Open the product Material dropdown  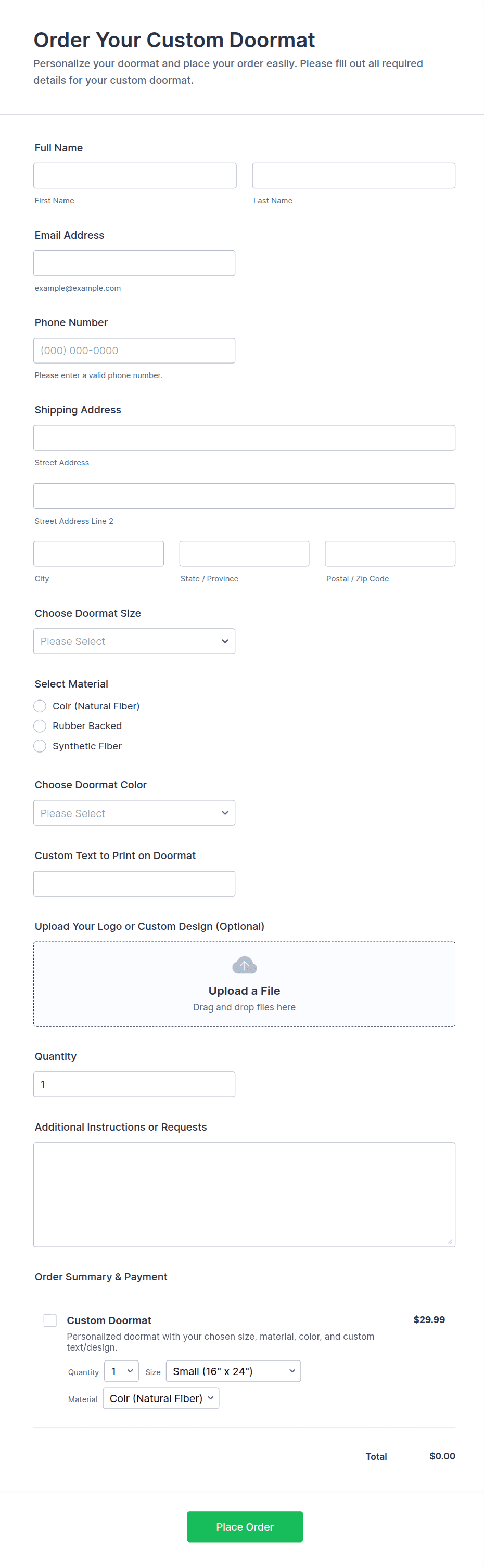tap(161, 1398)
